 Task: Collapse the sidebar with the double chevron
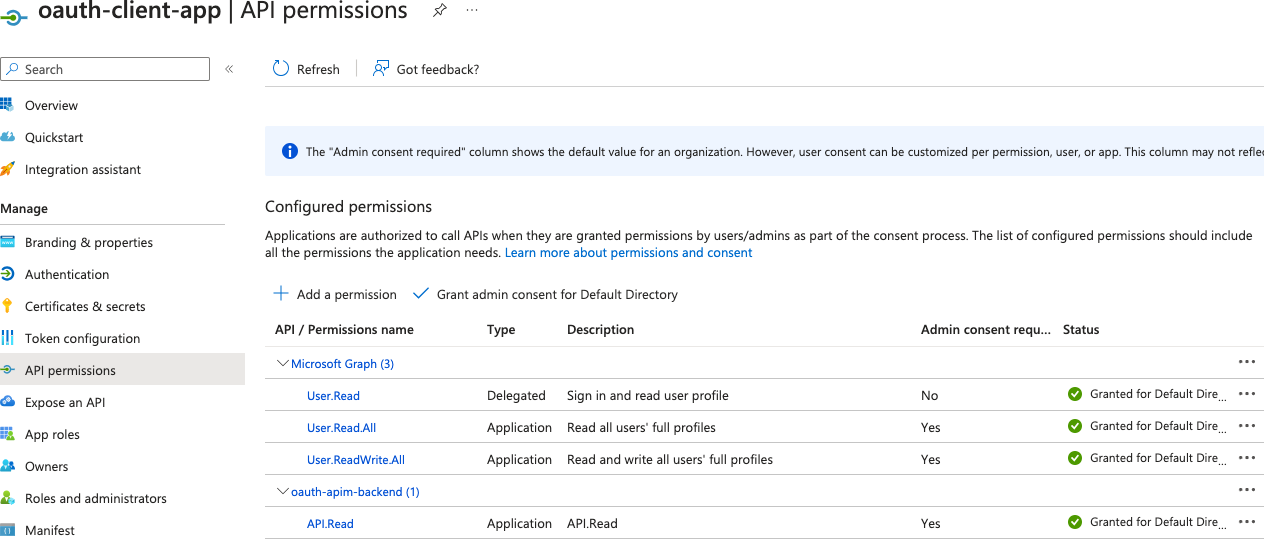[x=229, y=69]
